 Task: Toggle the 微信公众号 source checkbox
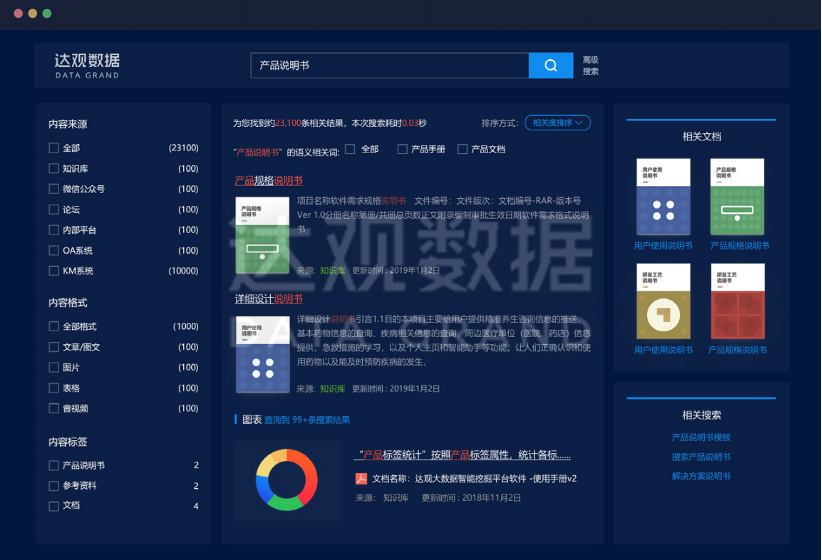[x=54, y=189]
